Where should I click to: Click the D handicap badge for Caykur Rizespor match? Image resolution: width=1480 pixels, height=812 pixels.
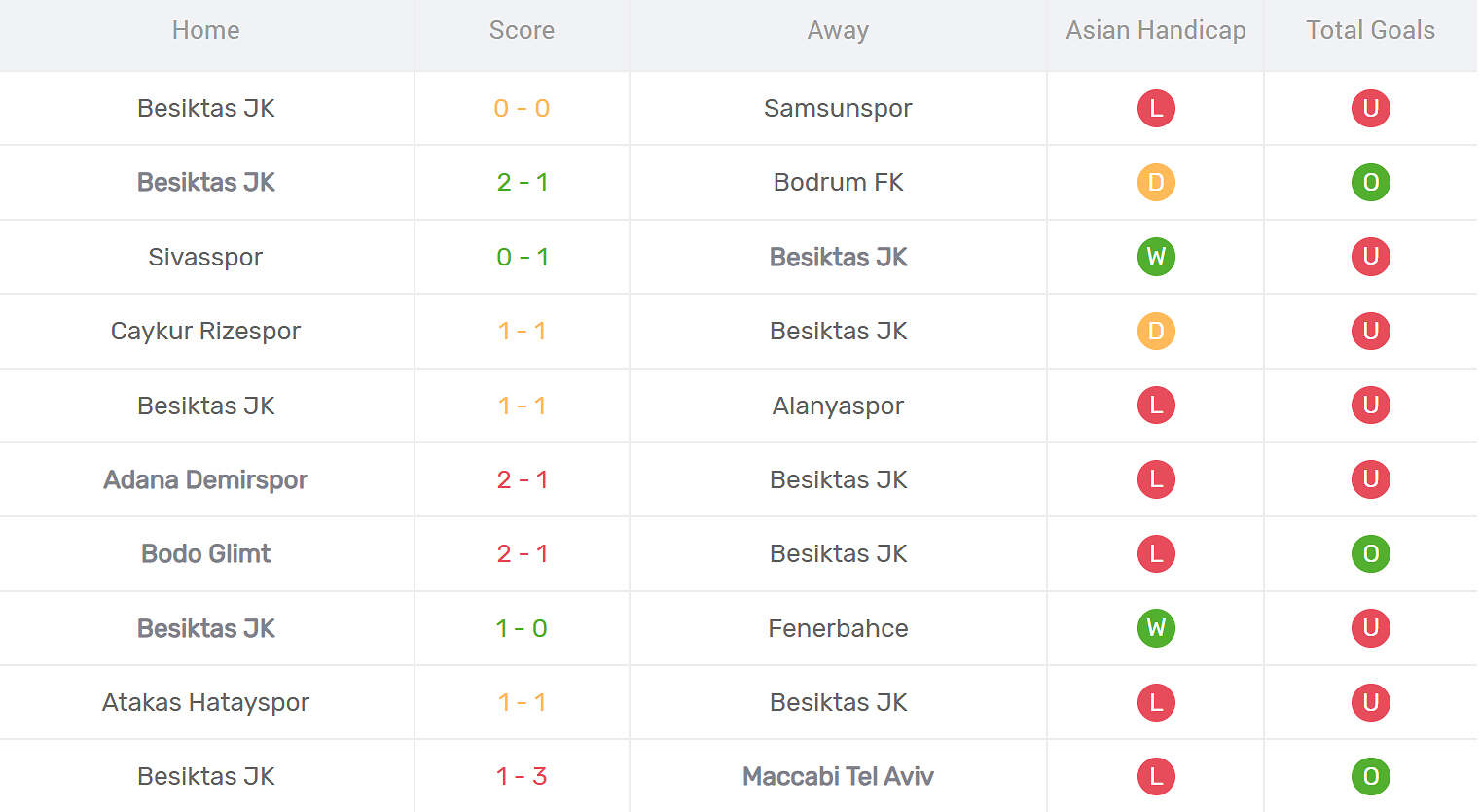pos(1156,332)
